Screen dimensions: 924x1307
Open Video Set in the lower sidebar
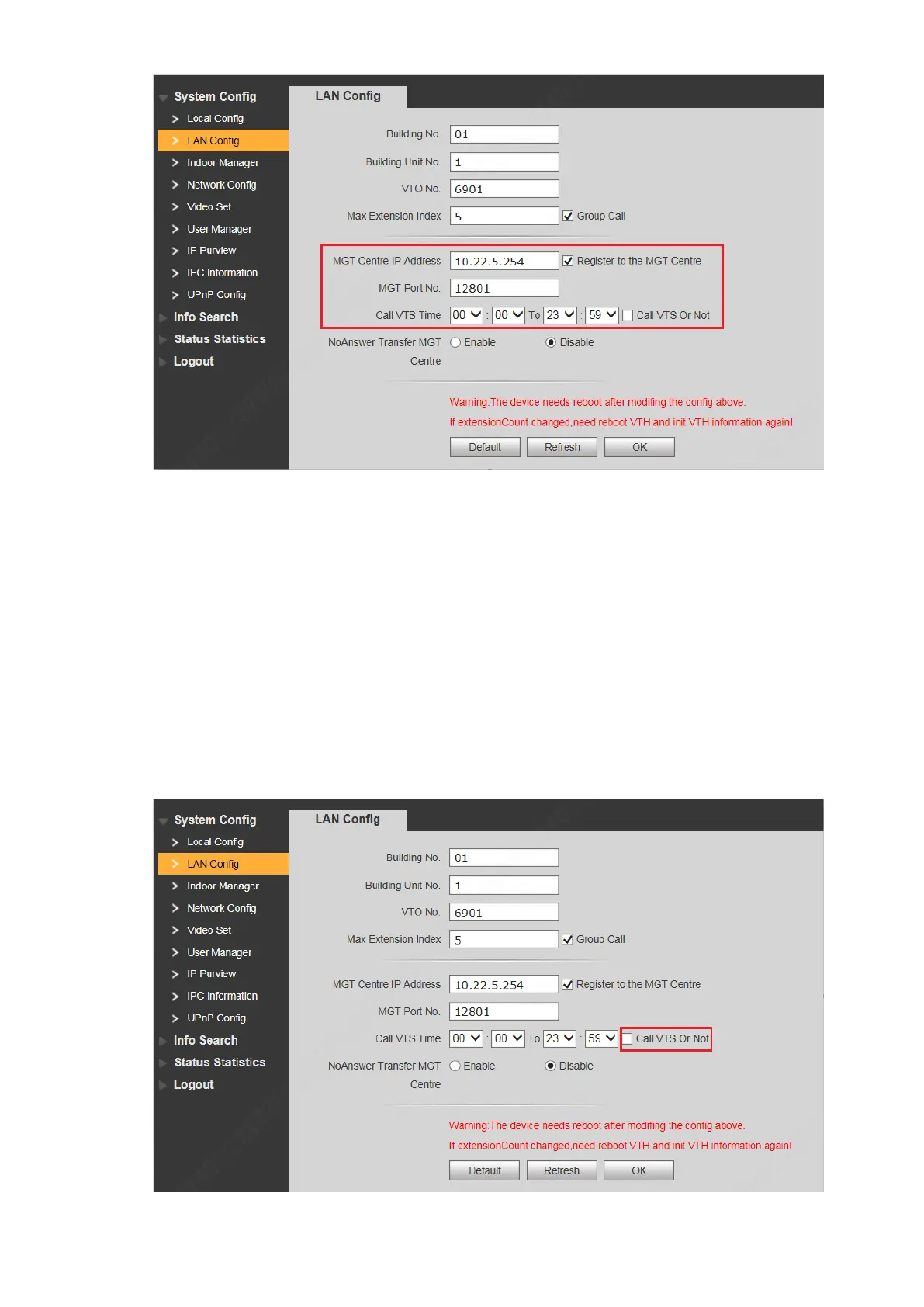(209, 931)
